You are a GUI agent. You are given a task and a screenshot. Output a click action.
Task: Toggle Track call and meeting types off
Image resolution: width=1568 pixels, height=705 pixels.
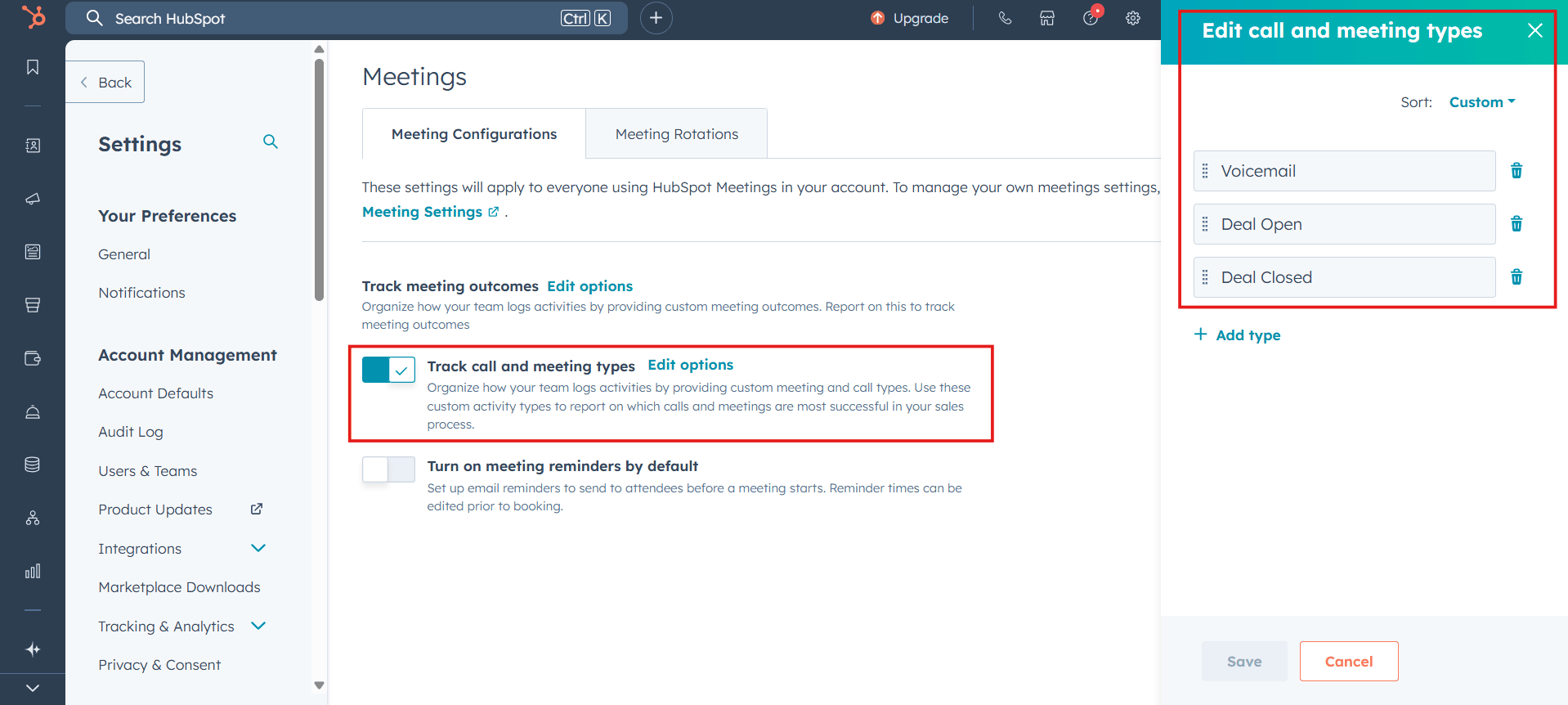pyautogui.click(x=388, y=370)
